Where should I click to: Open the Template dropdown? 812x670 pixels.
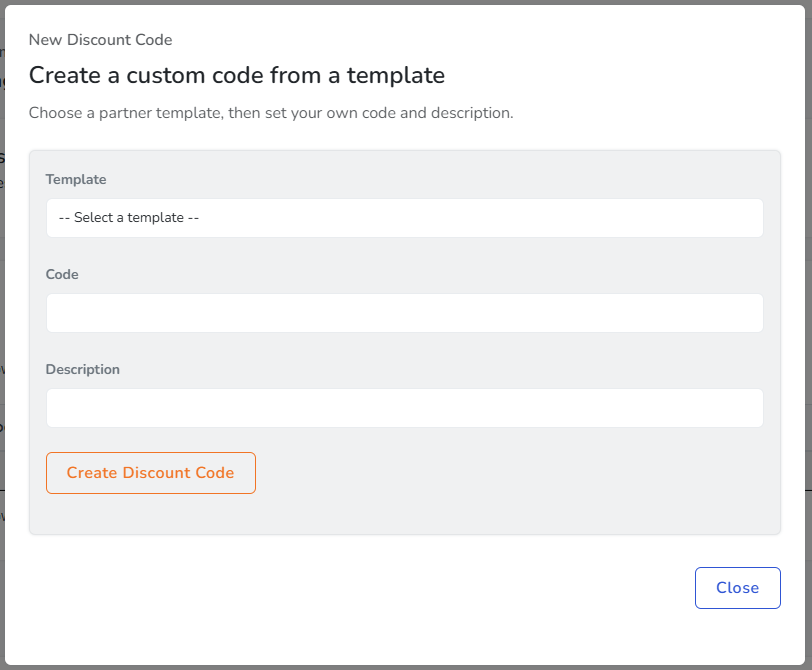404,218
